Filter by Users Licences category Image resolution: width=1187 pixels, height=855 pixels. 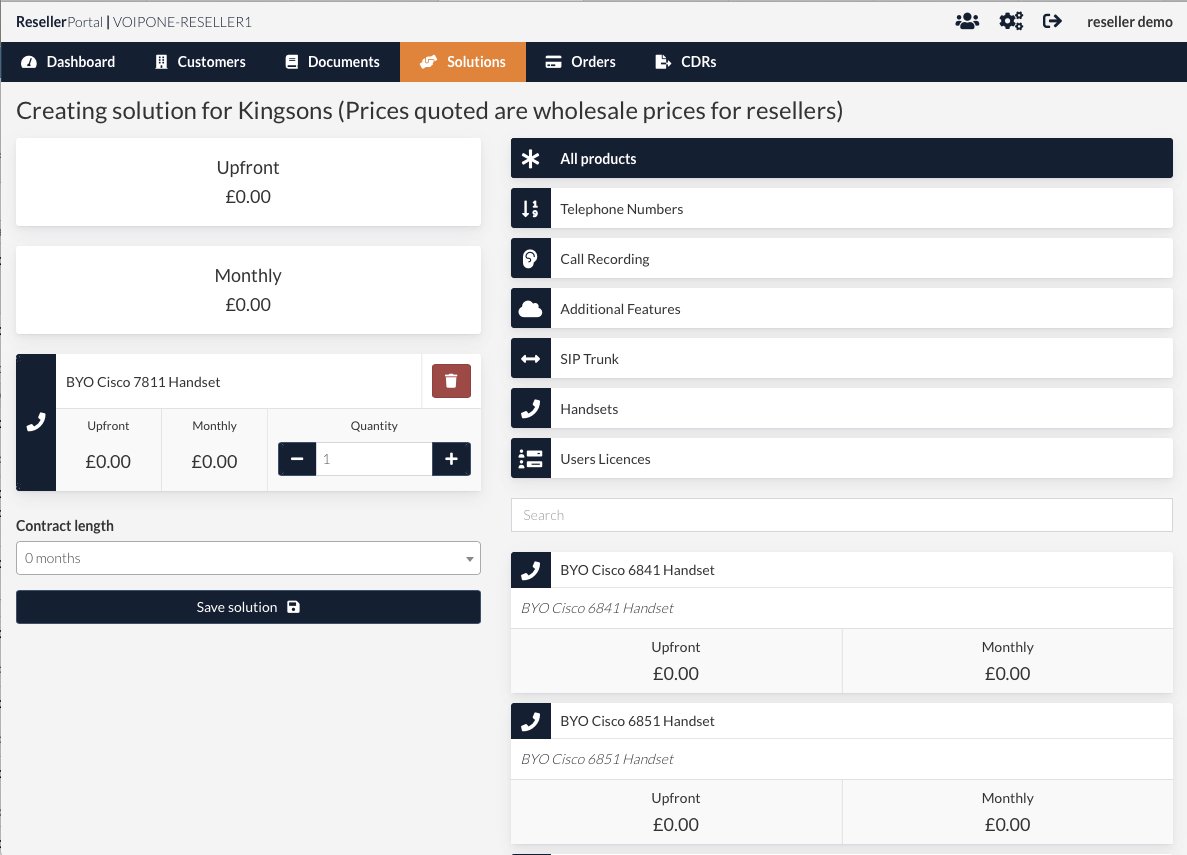(842, 458)
